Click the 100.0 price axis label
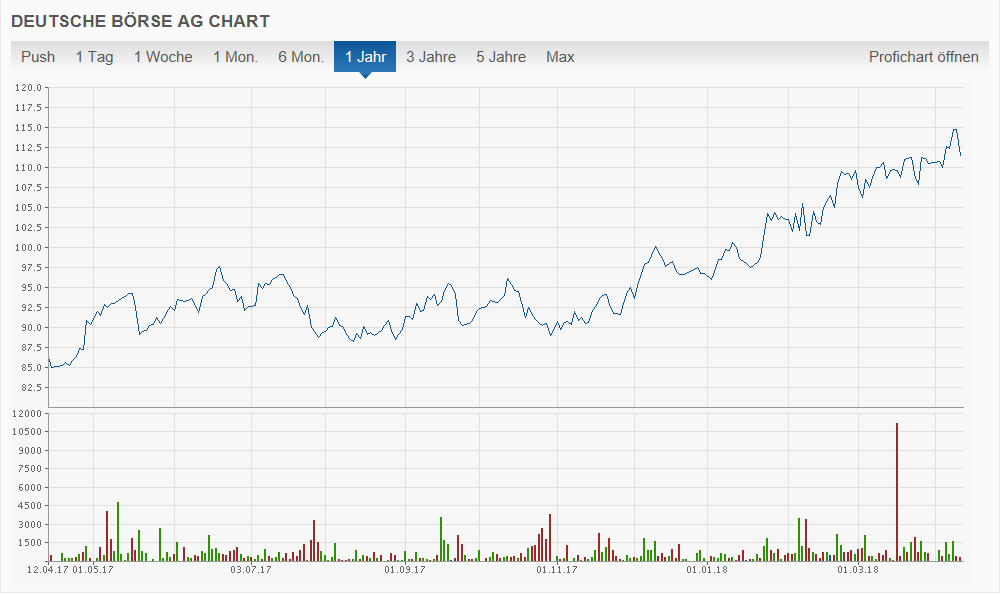Image resolution: width=1001 pixels, height=595 pixels. pos(29,248)
